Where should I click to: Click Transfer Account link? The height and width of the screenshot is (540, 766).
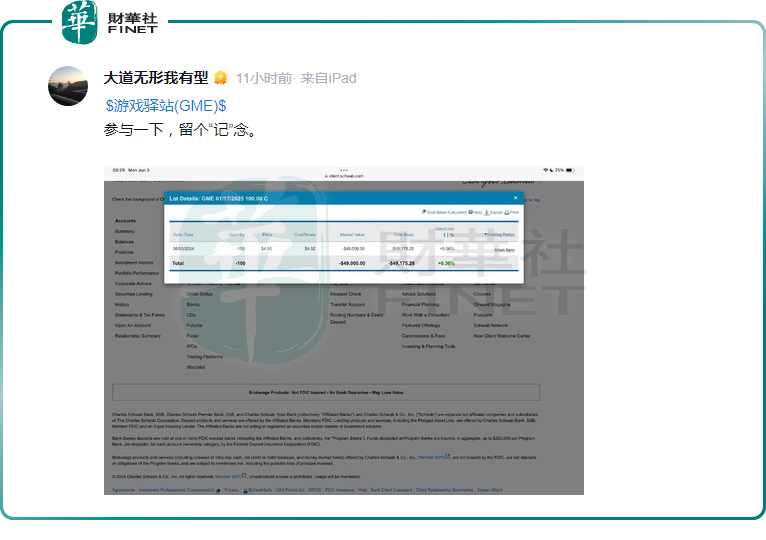click(x=347, y=304)
